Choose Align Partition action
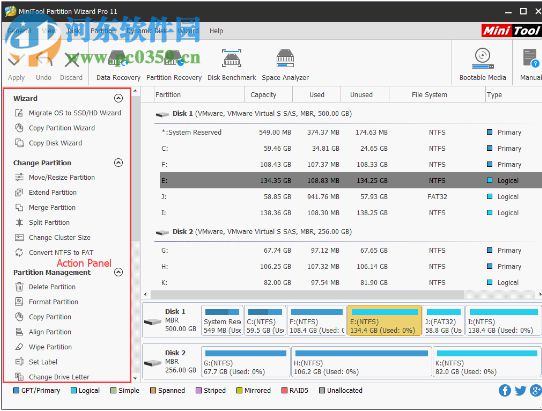This screenshot has height=411, width=542. click(x=50, y=332)
